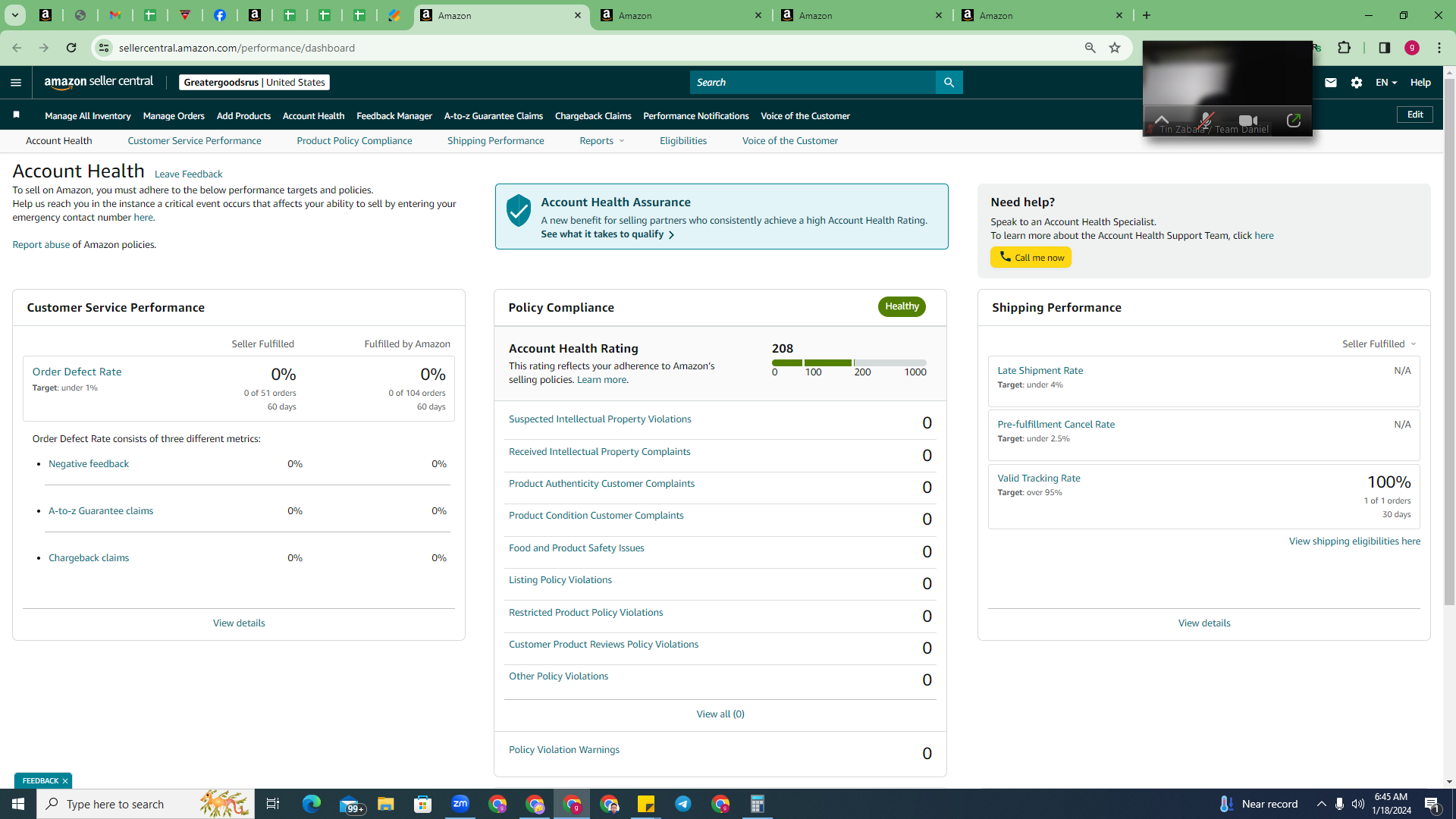
Task: Bookmark this page with the star icon
Action: coord(1115,48)
